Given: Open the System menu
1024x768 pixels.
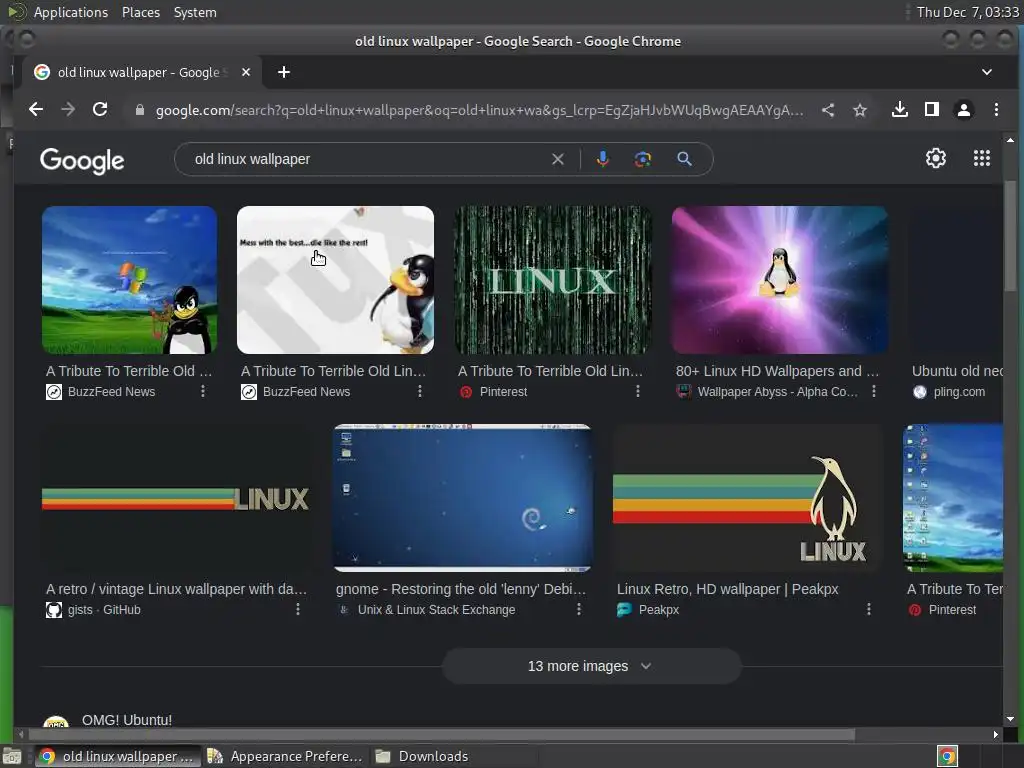Looking at the screenshot, I should tap(195, 12).
